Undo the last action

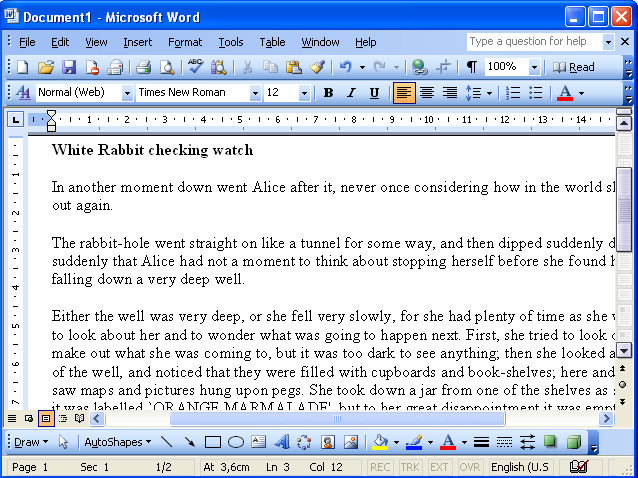click(345, 67)
